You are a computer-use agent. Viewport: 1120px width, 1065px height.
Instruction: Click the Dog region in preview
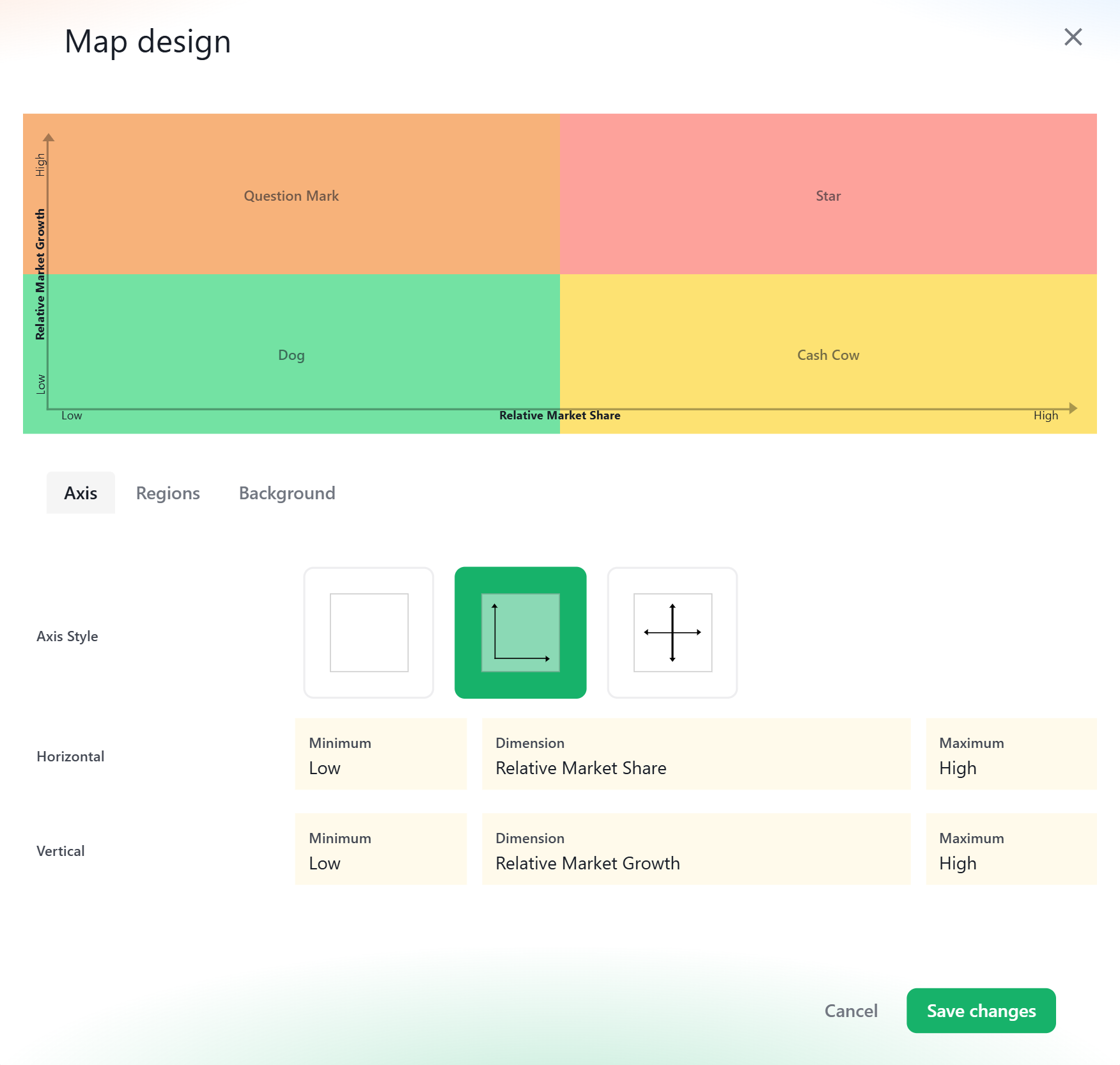click(292, 354)
